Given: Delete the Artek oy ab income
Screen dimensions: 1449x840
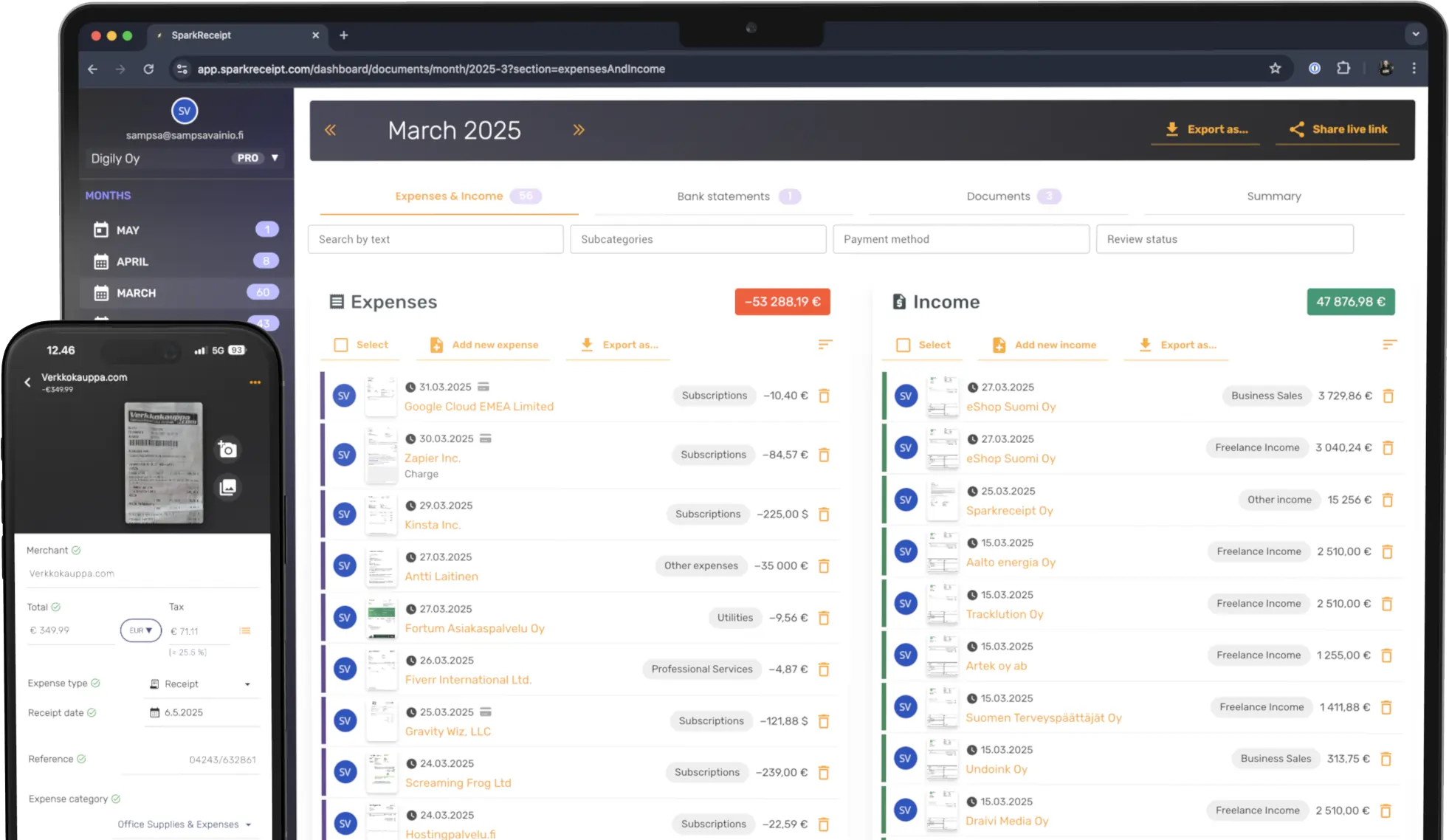Looking at the screenshot, I should (1387, 655).
